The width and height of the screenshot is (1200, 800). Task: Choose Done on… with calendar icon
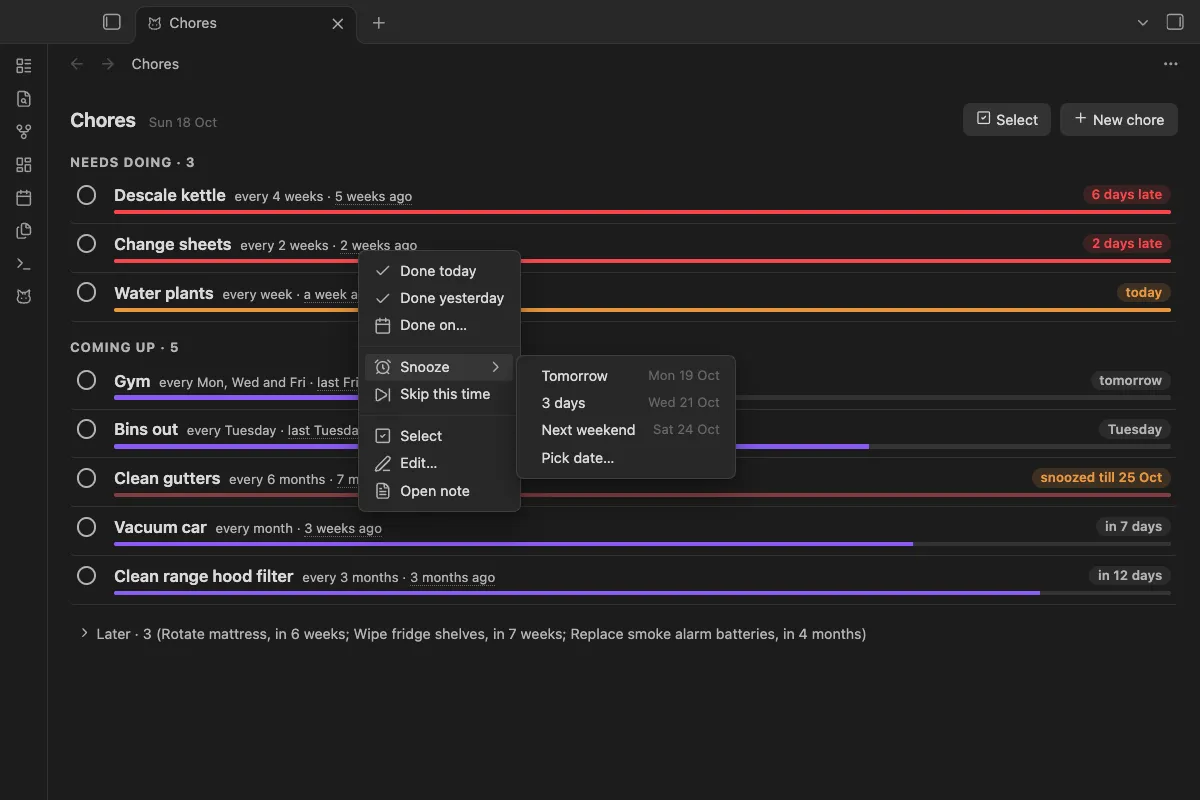pos(439,325)
